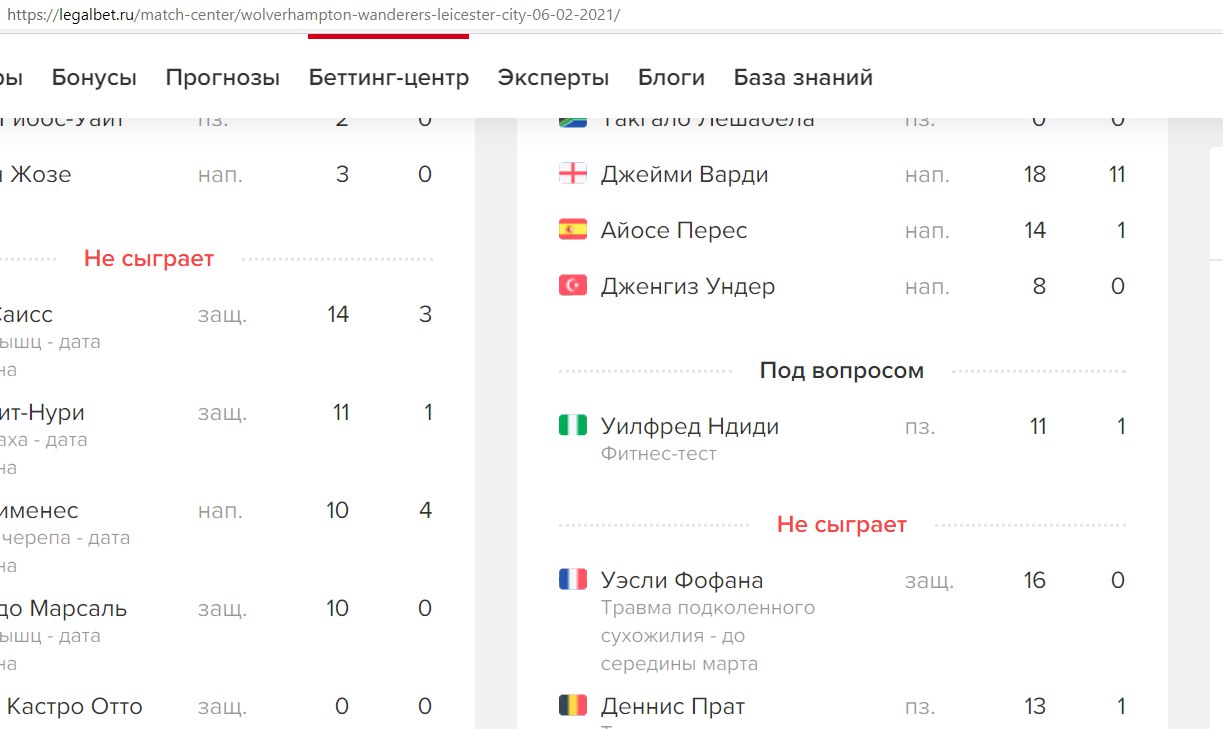
Task: Open player profile Айосе Перес
Action: (673, 231)
